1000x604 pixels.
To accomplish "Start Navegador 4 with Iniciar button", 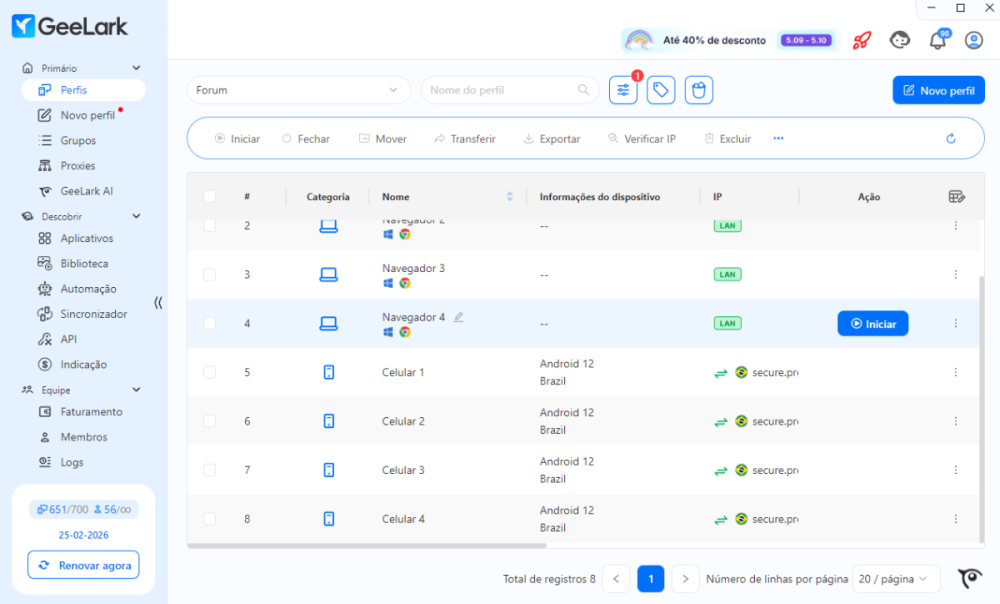I will coord(872,324).
